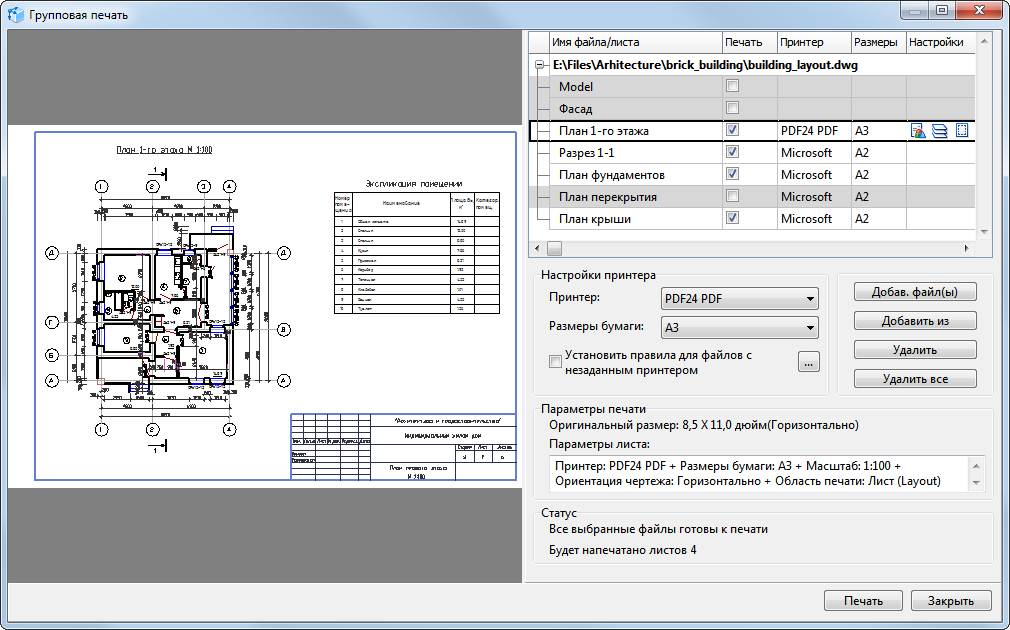This screenshot has width=1010, height=630.
Task: Click the horizontal scrollbar thumb of sheet list
Action: click(554, 247)
